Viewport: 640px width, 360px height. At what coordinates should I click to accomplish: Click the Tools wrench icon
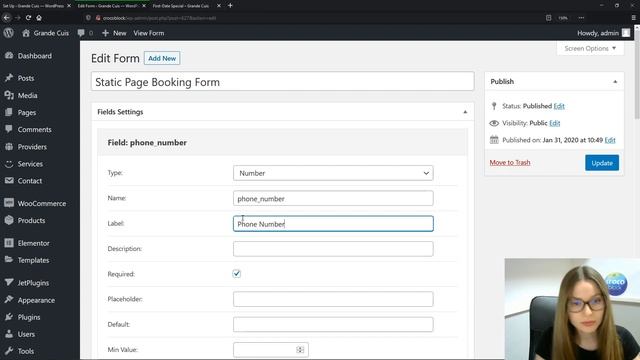(x=9, y=351)
